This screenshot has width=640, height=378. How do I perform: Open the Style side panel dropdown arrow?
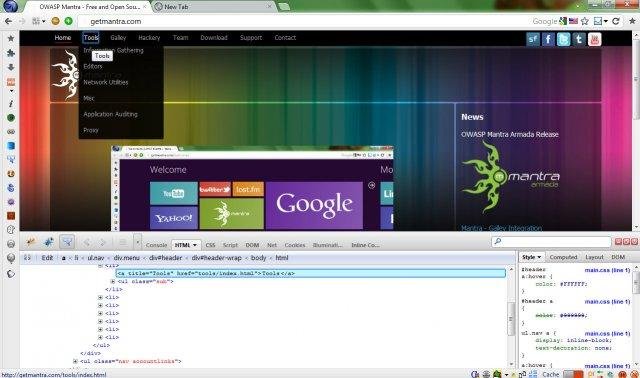[539, 257]
